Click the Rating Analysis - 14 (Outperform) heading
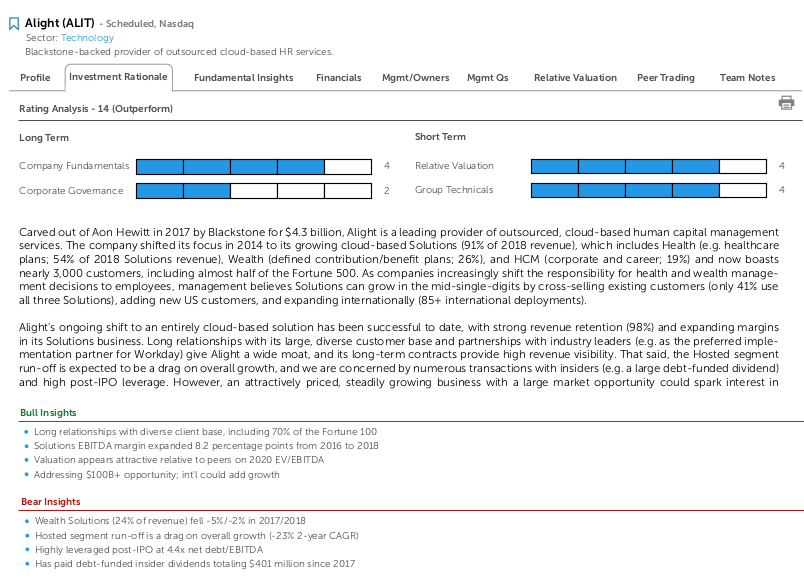 pyautogui.click(x=96, y=109)
